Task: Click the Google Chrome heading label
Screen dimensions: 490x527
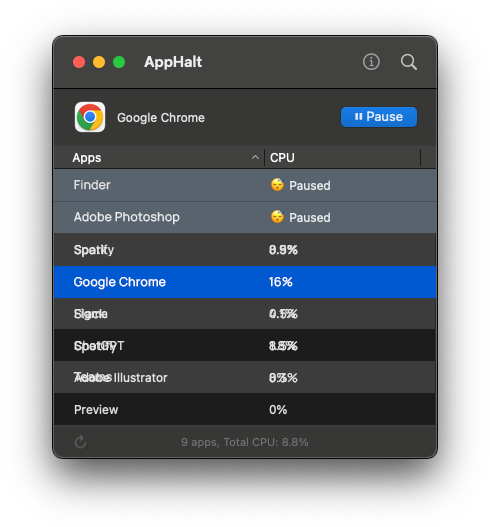Action: click(x=161, y=118)
